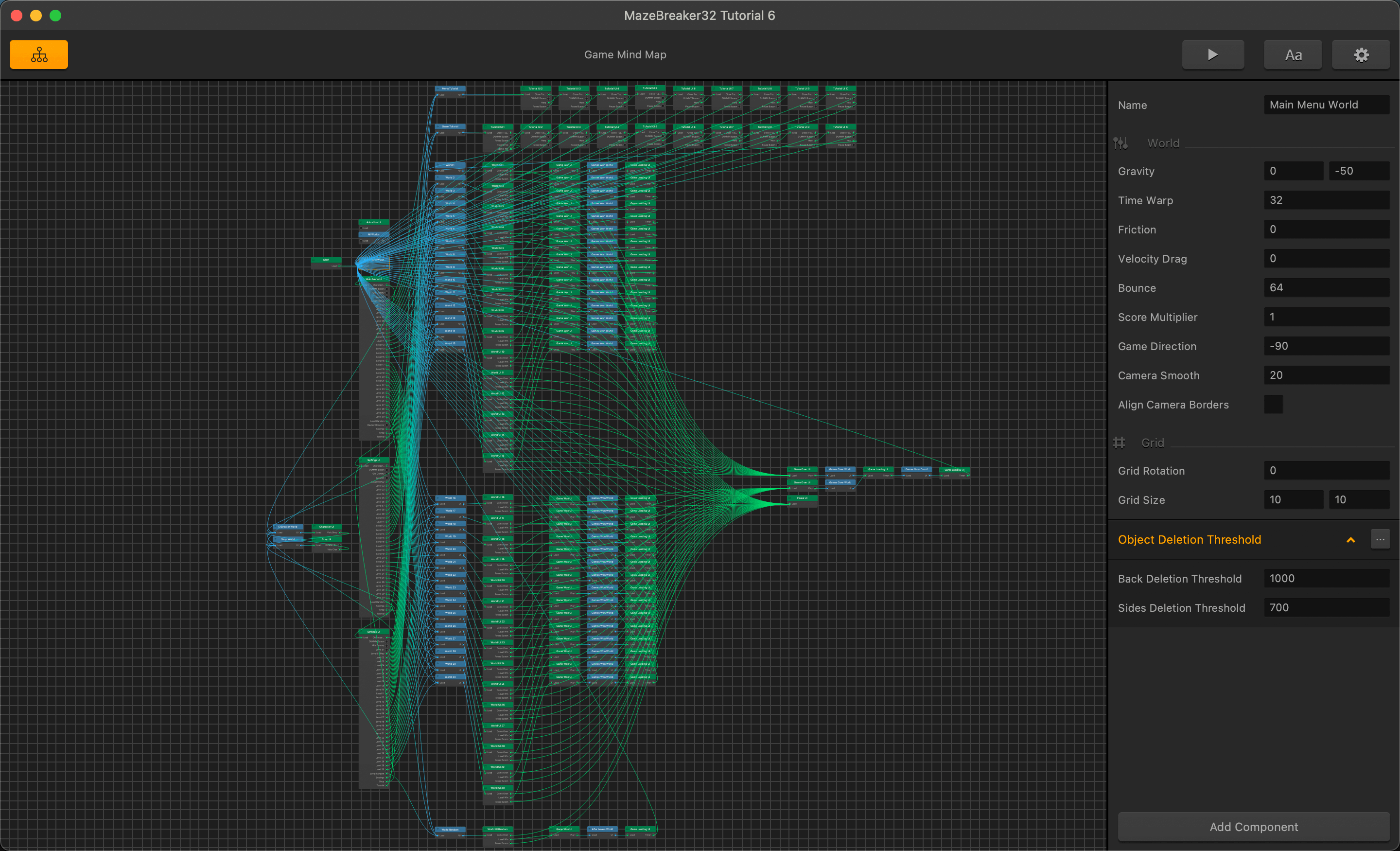The width and height of the screenshot is (1400, 851).
Task: Click the Games Over Count node arrow
Action: 905,470
